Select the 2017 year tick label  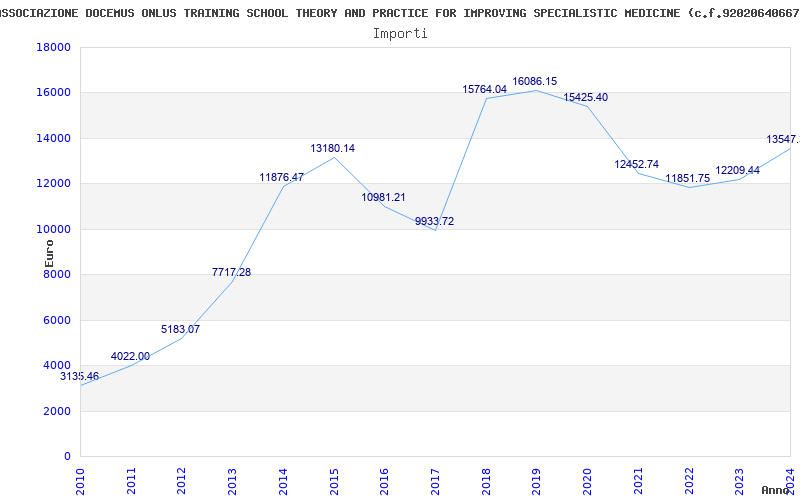[435, 481]
